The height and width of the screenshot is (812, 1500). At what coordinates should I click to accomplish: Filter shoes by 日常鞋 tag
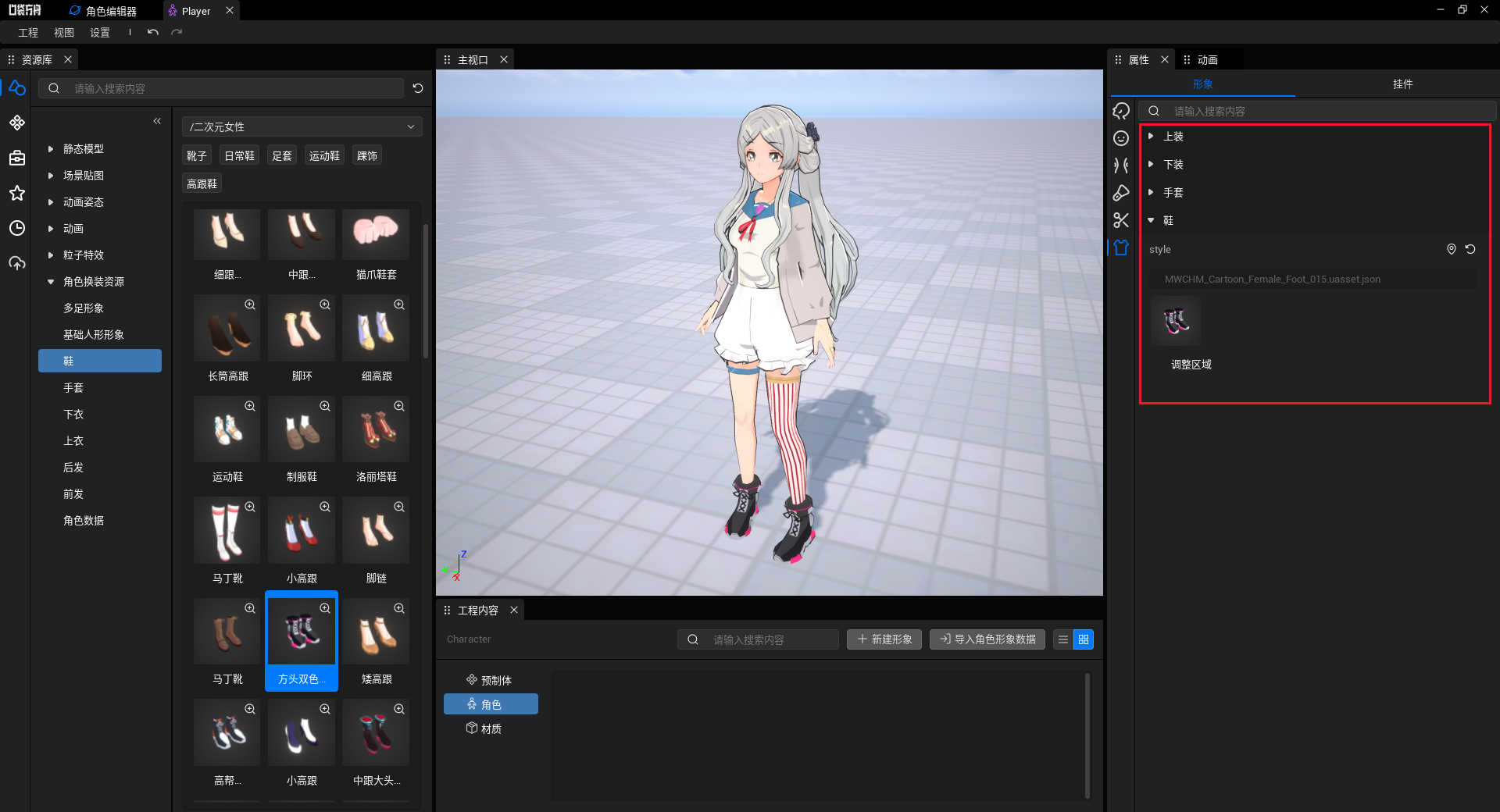pyautogui.click(x=240, y=156)
